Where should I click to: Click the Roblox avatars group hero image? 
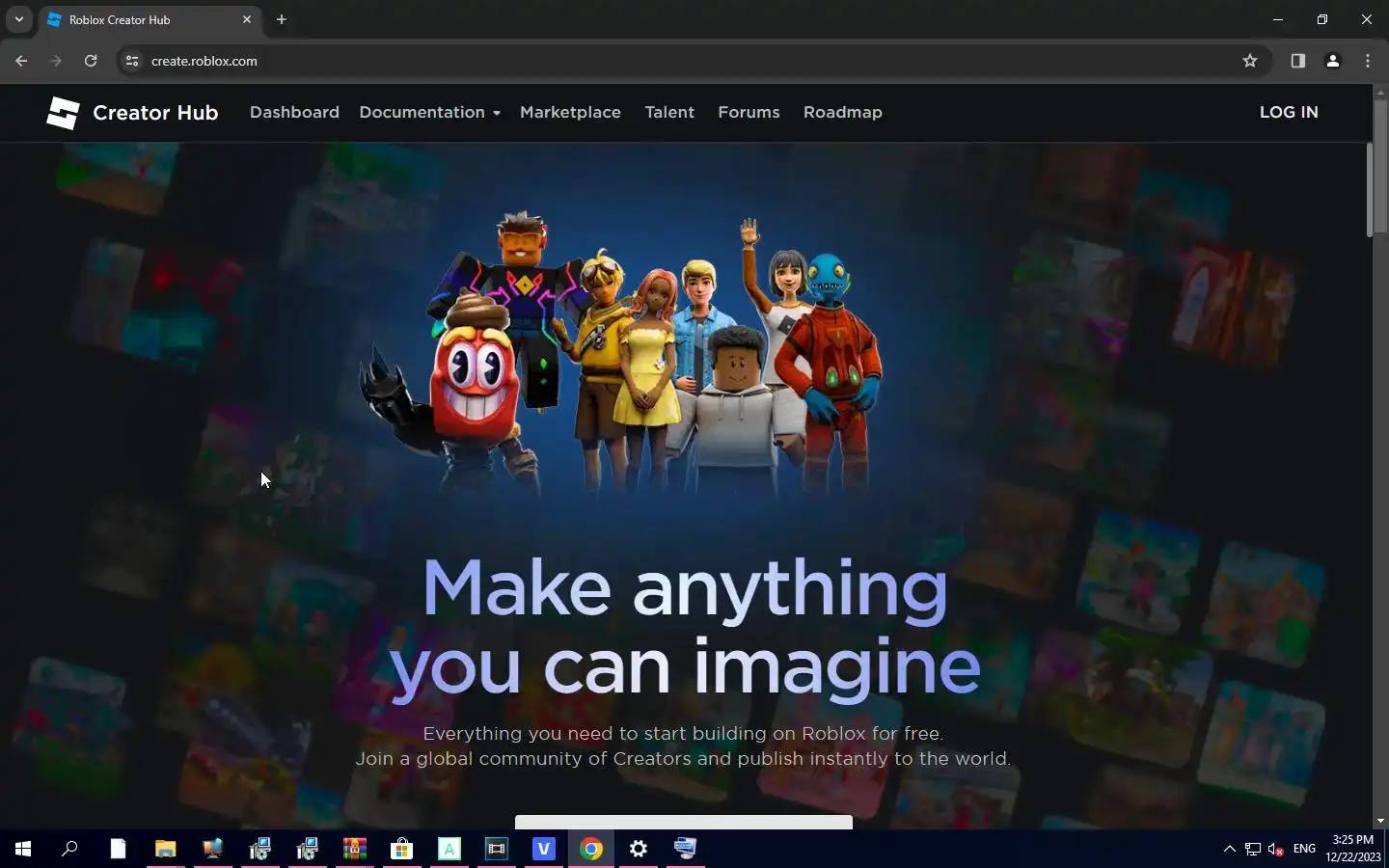622,352
